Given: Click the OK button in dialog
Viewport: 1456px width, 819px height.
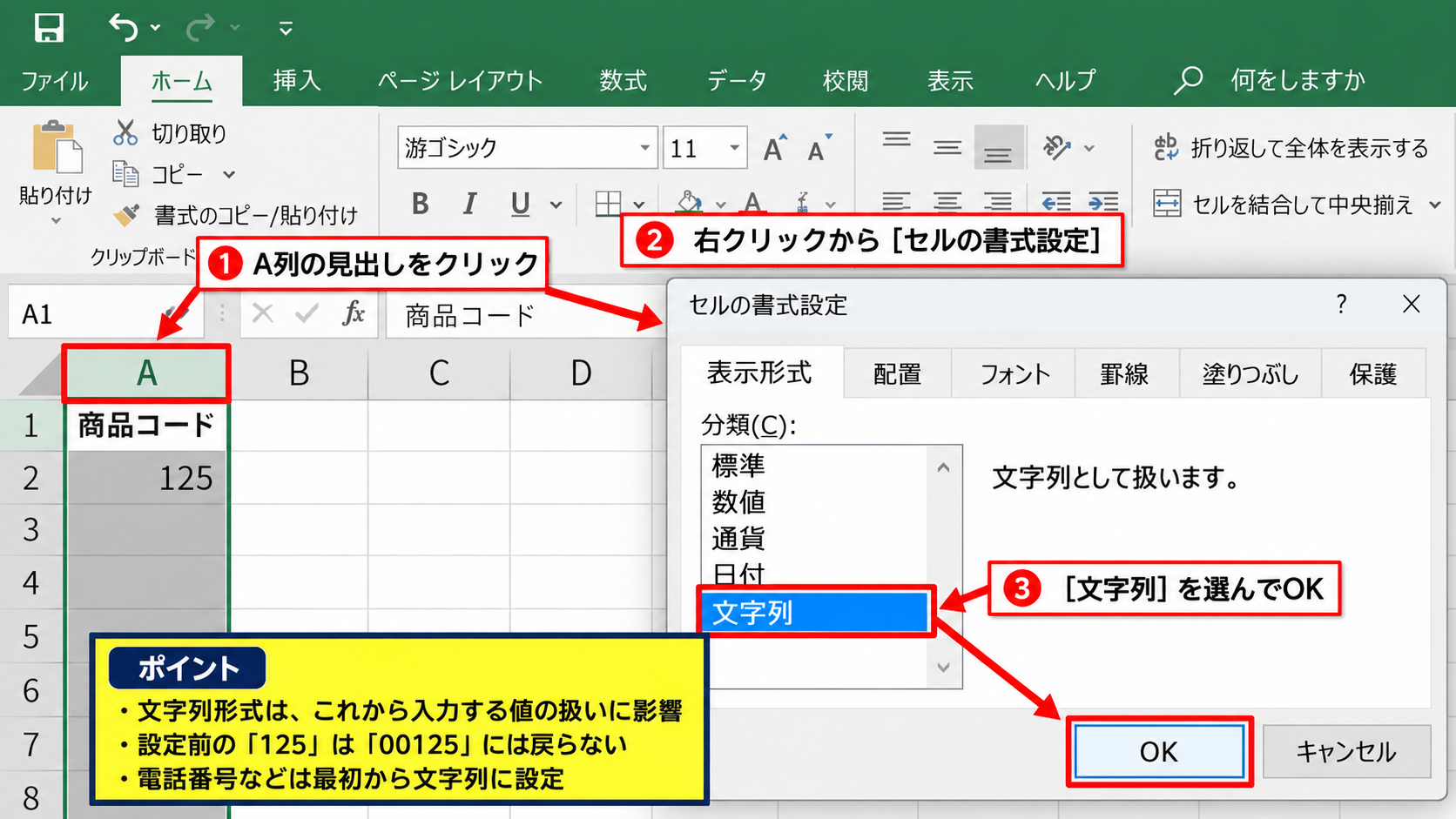Looking at the screenshot, I should 1159,752.
